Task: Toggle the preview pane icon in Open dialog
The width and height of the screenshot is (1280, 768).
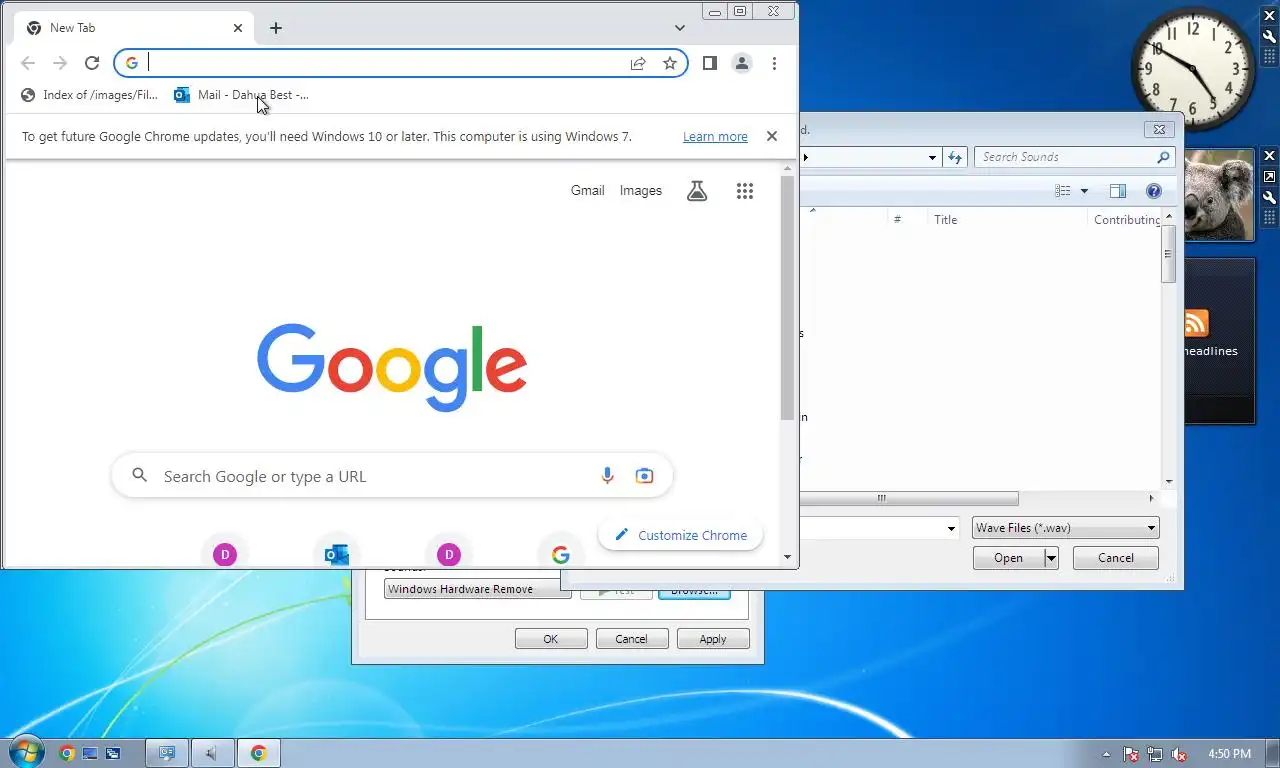Action: [1118, 191]
